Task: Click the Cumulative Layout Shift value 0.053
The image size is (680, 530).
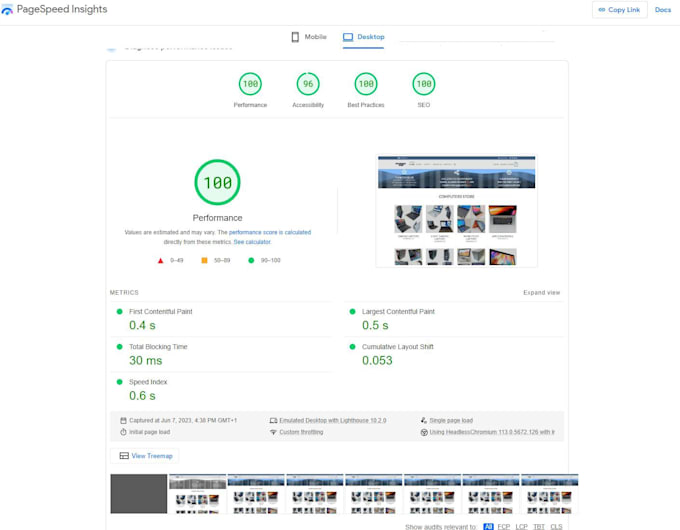Action: [377, 360]
